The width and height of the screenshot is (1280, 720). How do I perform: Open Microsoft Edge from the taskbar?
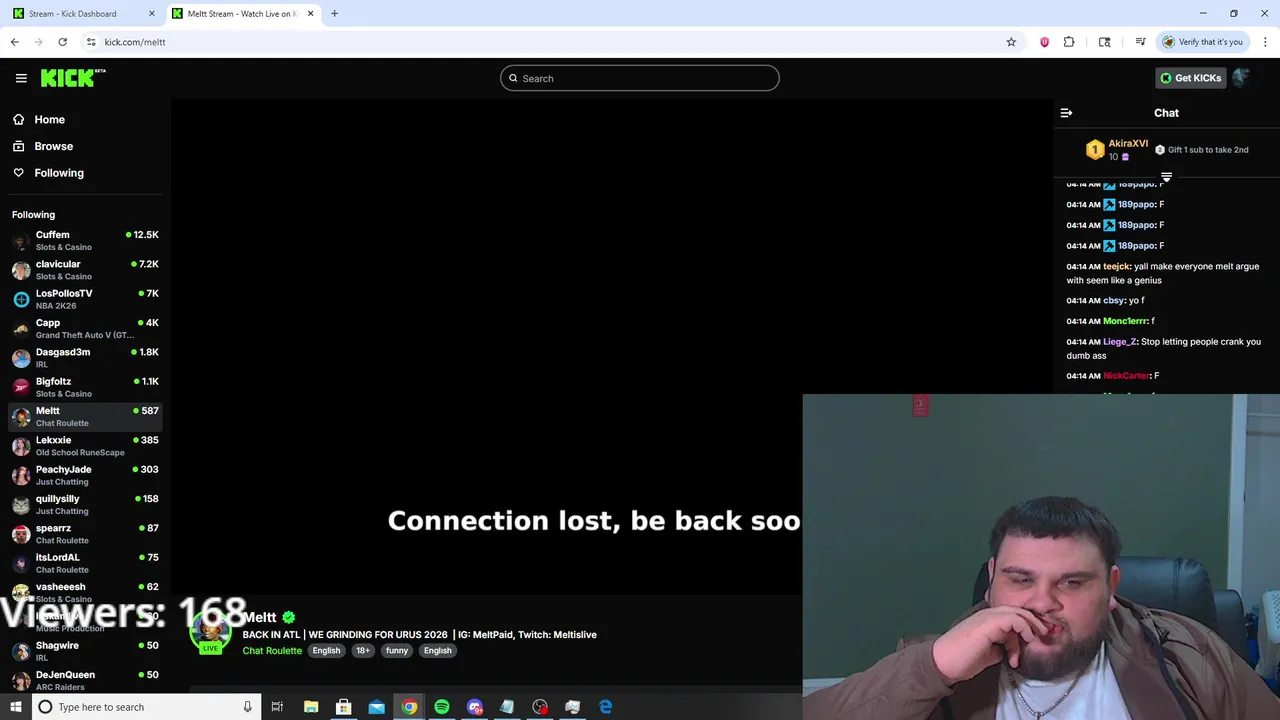(606, 707)
